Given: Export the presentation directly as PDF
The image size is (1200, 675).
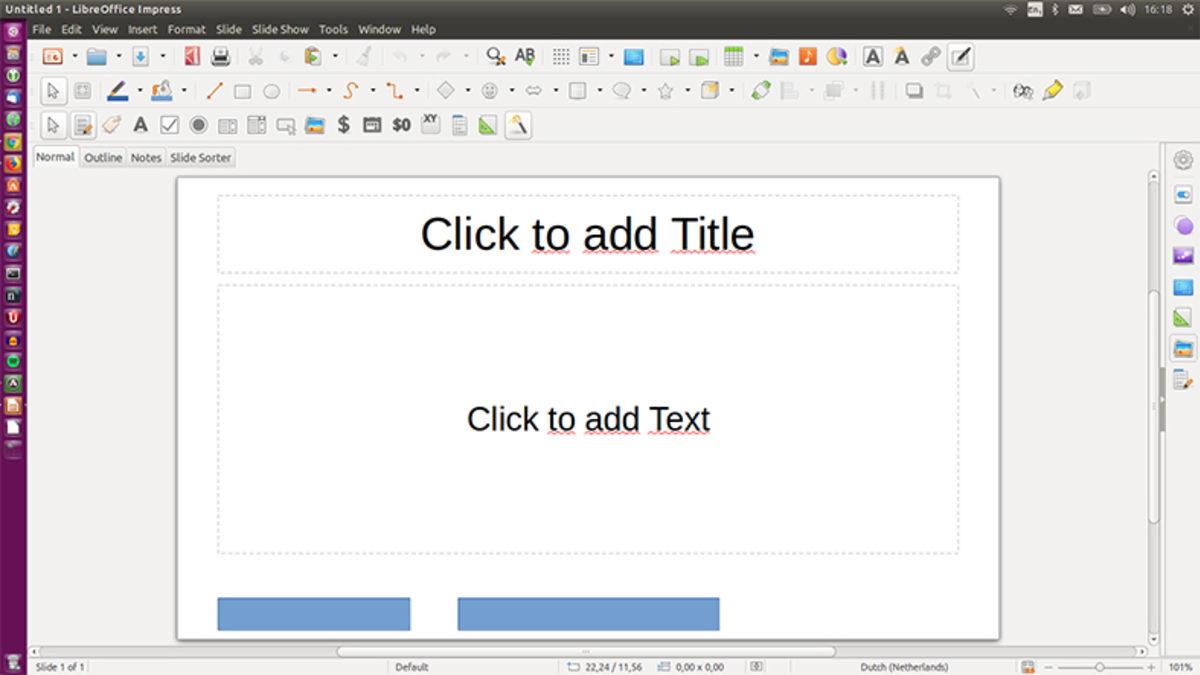Looking at the screenshot, I should [x=192, y=56].
